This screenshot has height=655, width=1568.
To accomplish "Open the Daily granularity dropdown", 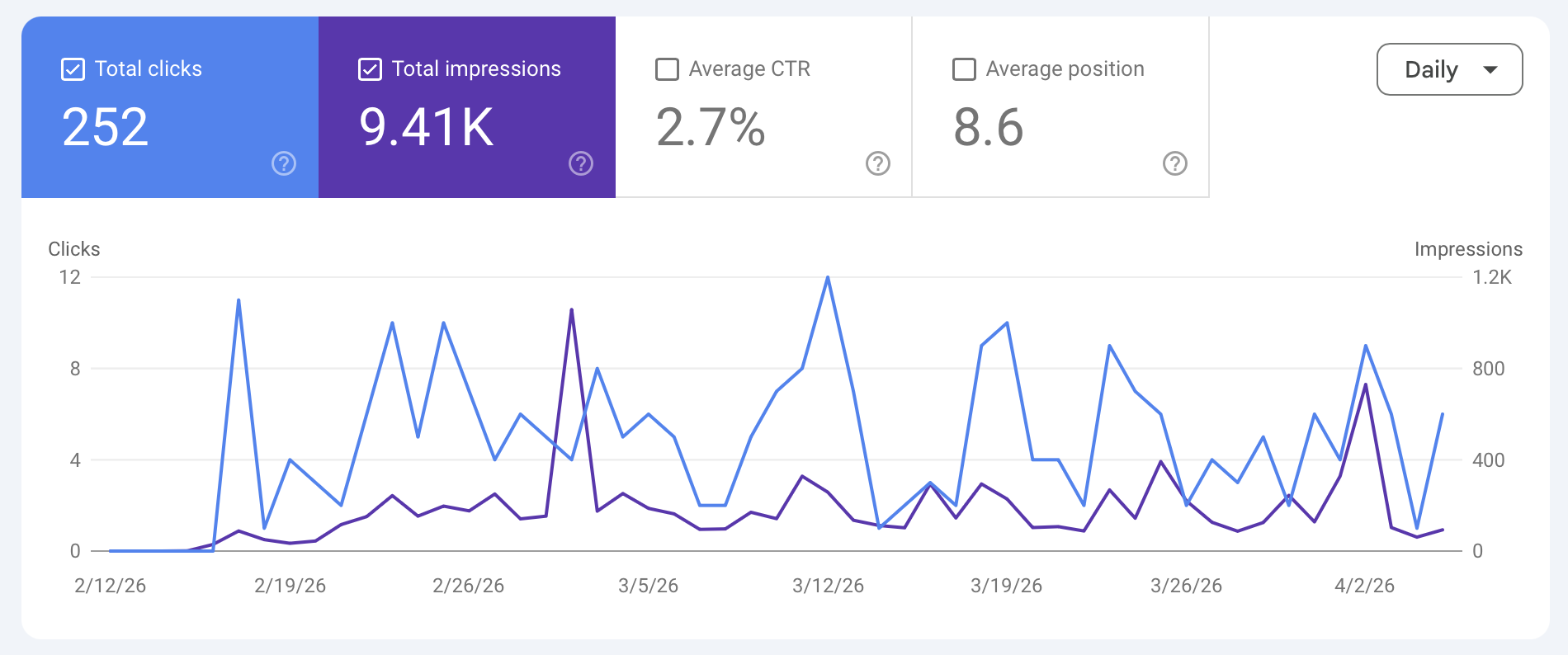I will pos(1448,69).
